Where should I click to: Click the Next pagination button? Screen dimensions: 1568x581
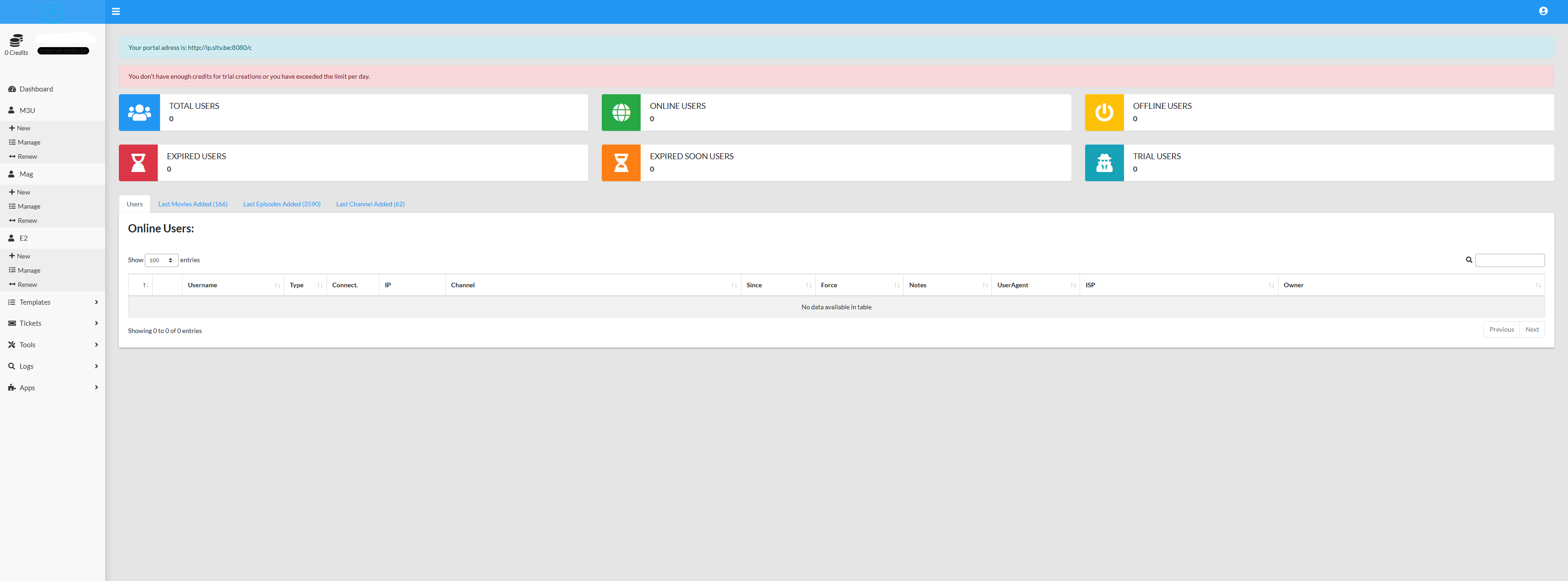click(1531, 330)
